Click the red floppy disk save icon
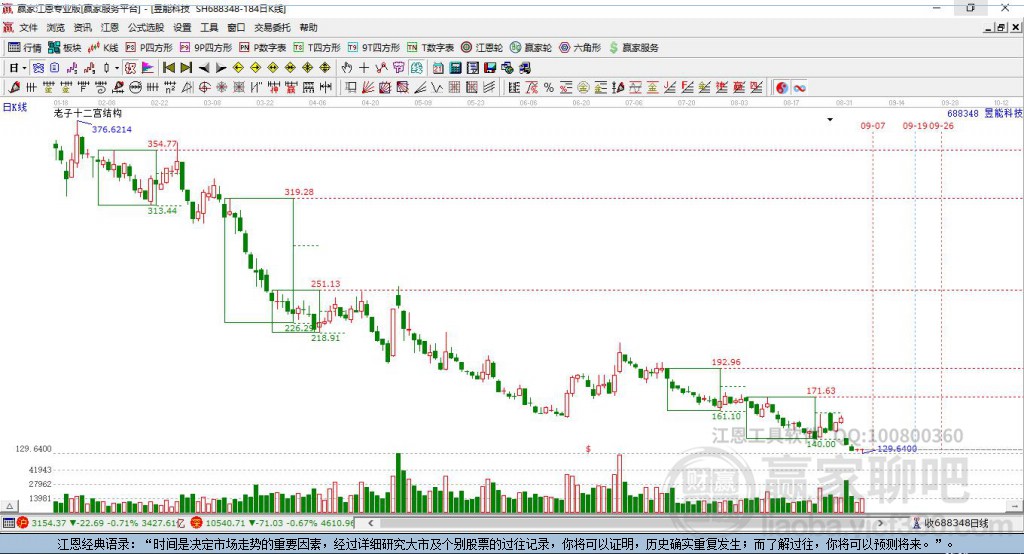1024x554 pixels. click(x=490, y=68)
